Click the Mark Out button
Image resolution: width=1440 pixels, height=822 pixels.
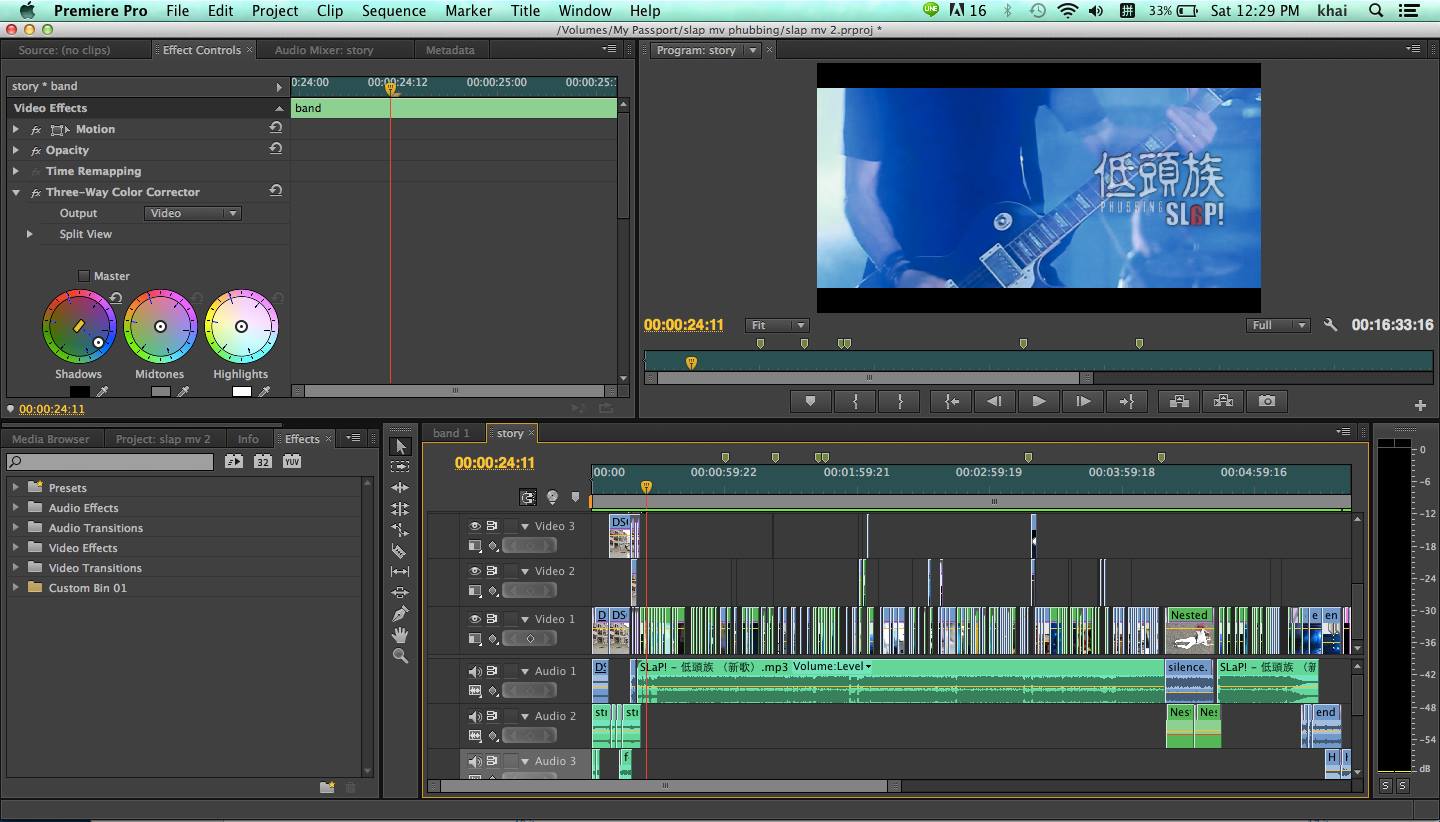click(899, 401)
